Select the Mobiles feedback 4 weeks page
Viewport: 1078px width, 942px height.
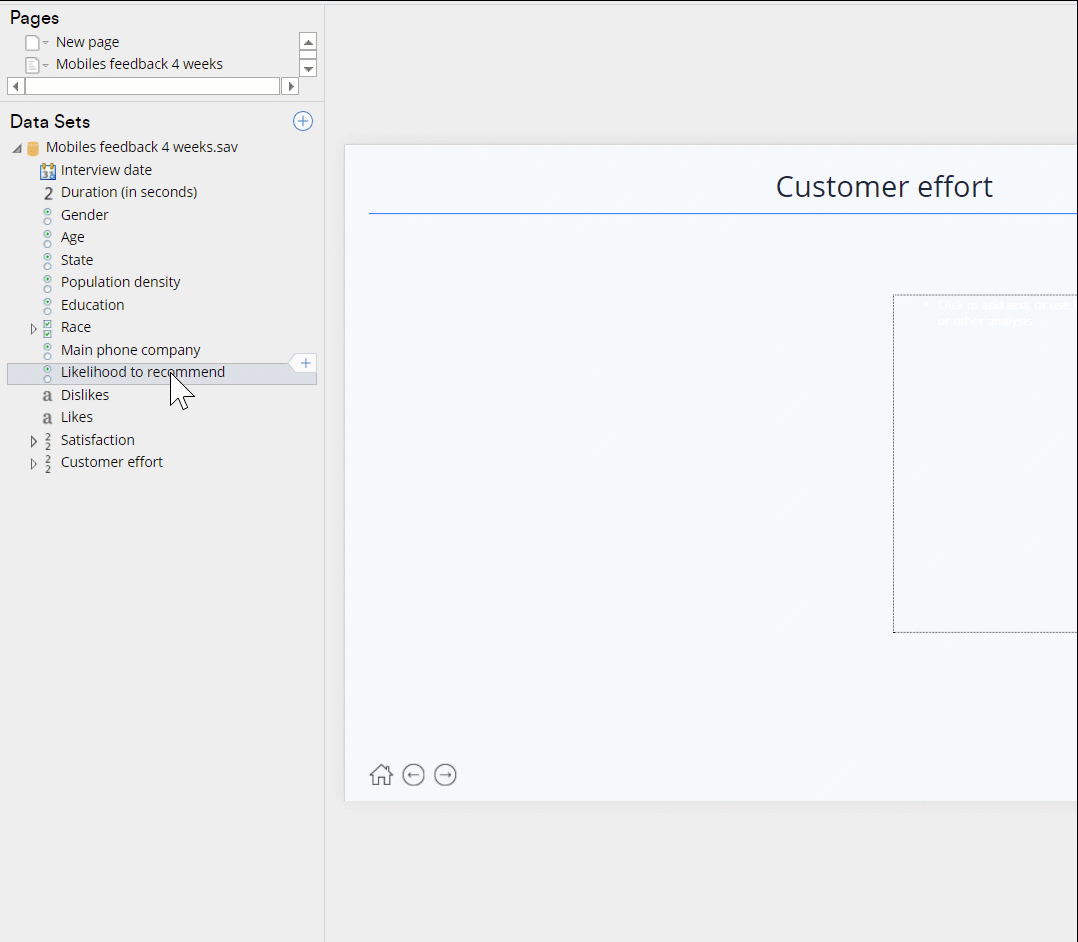tap(138, 63)
